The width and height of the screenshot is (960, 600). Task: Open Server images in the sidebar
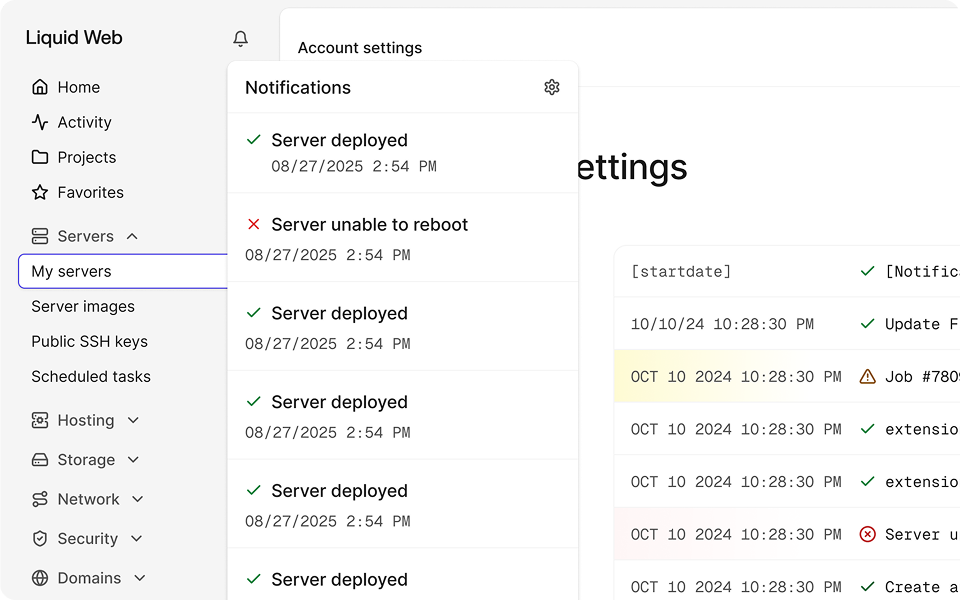[x=83, y=306]
